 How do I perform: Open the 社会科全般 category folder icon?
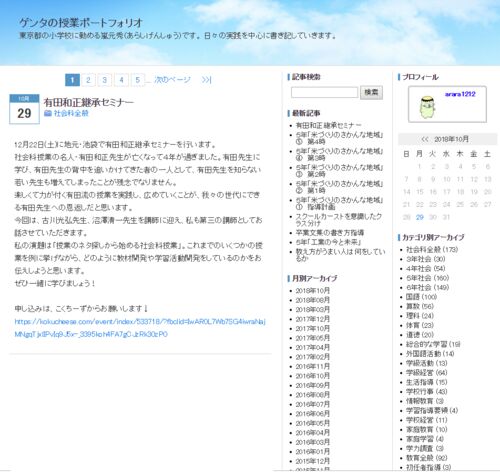pyautogui.click(x=48, y=113)
